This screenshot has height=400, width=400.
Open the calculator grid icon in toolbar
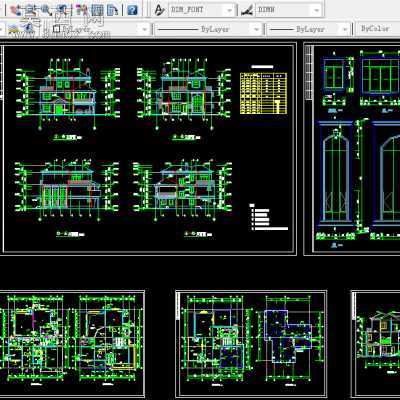click(97, 10)
